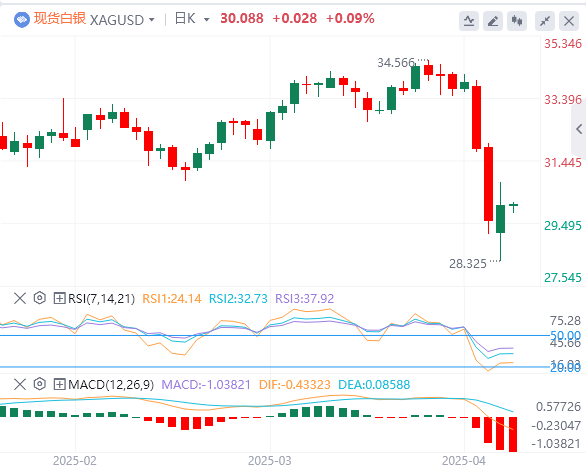Click the 31.445 price axis label
Viewport: 586px width, 474px height.
tap(563, 163)
